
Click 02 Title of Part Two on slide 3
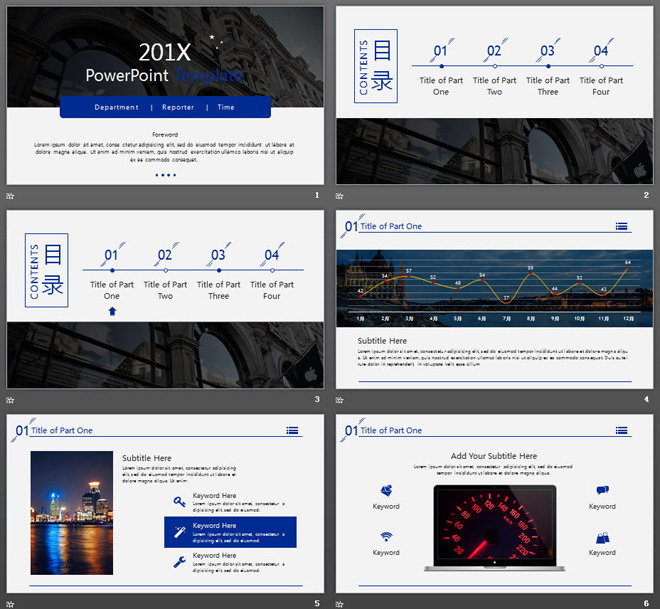click(x=165, y=271)
